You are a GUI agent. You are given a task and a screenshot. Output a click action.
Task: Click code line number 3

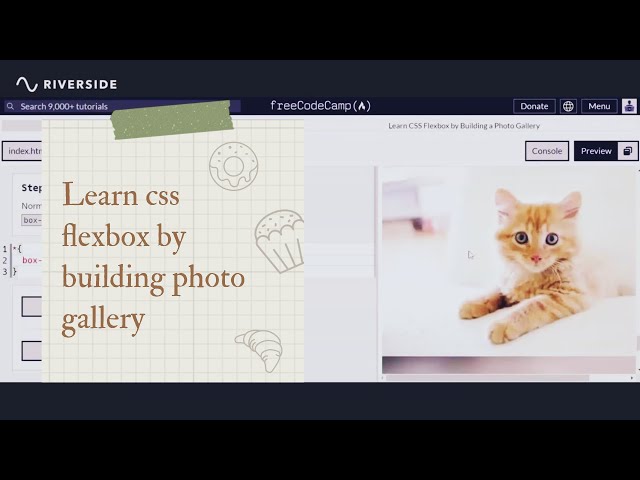[4, 271]
